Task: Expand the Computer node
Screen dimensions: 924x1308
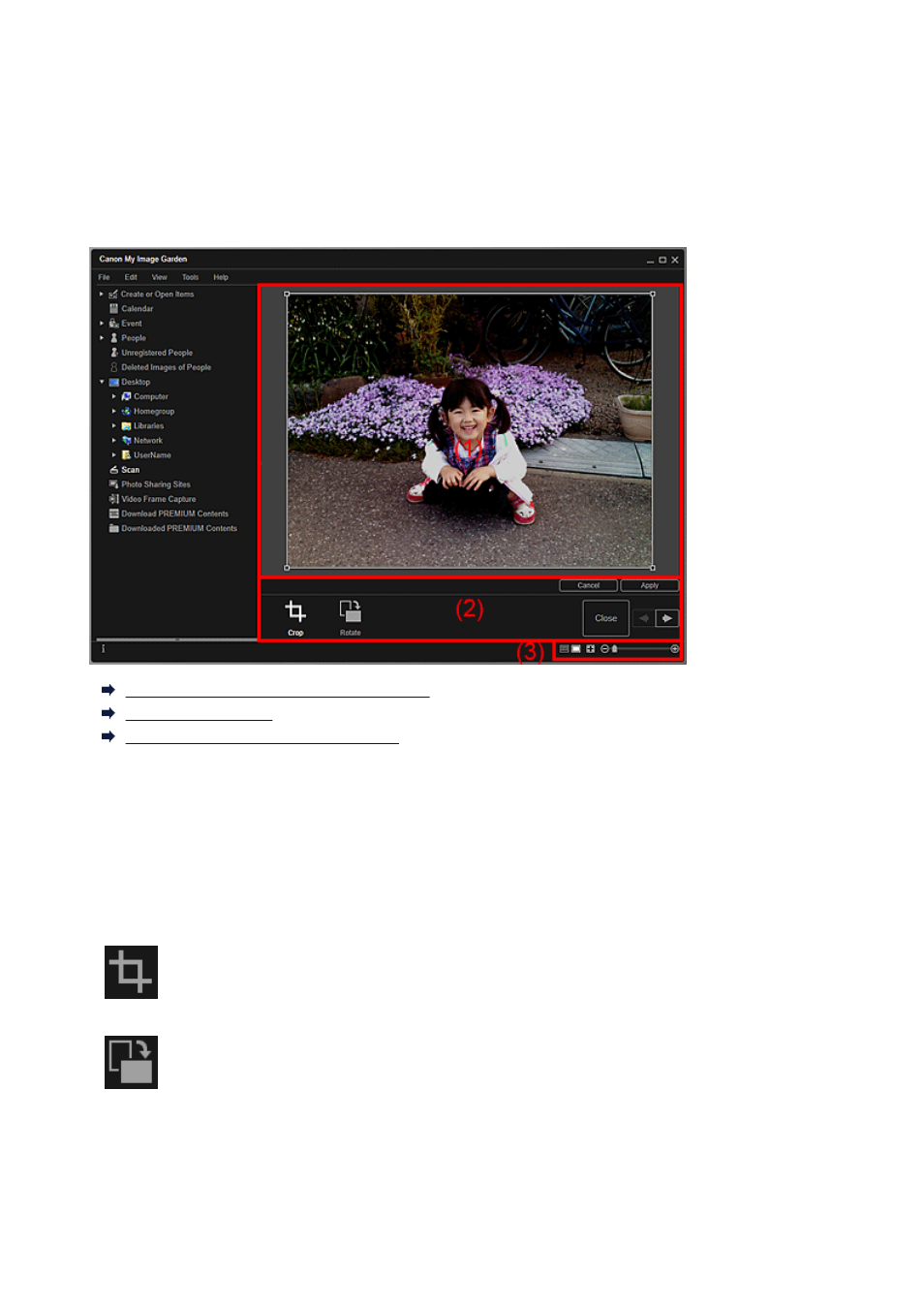Action: coord(114,396)
